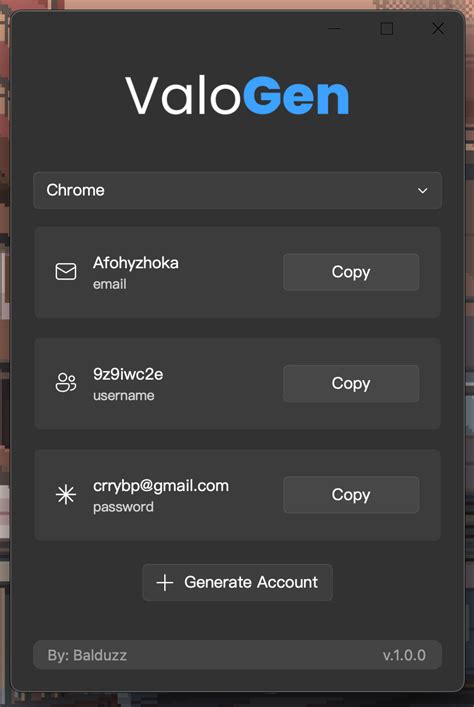This screenshot has width=474, height=707.
Task: Minimize the ValoGen window
Action: 334,28
